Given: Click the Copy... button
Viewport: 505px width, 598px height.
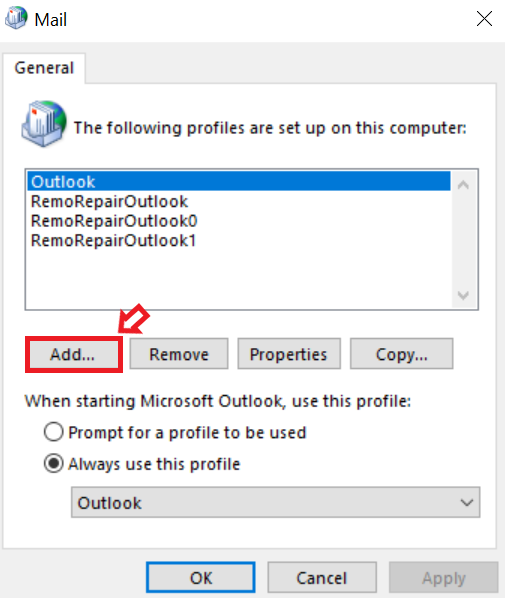Looking at the screenshot, I should point(402,354).
